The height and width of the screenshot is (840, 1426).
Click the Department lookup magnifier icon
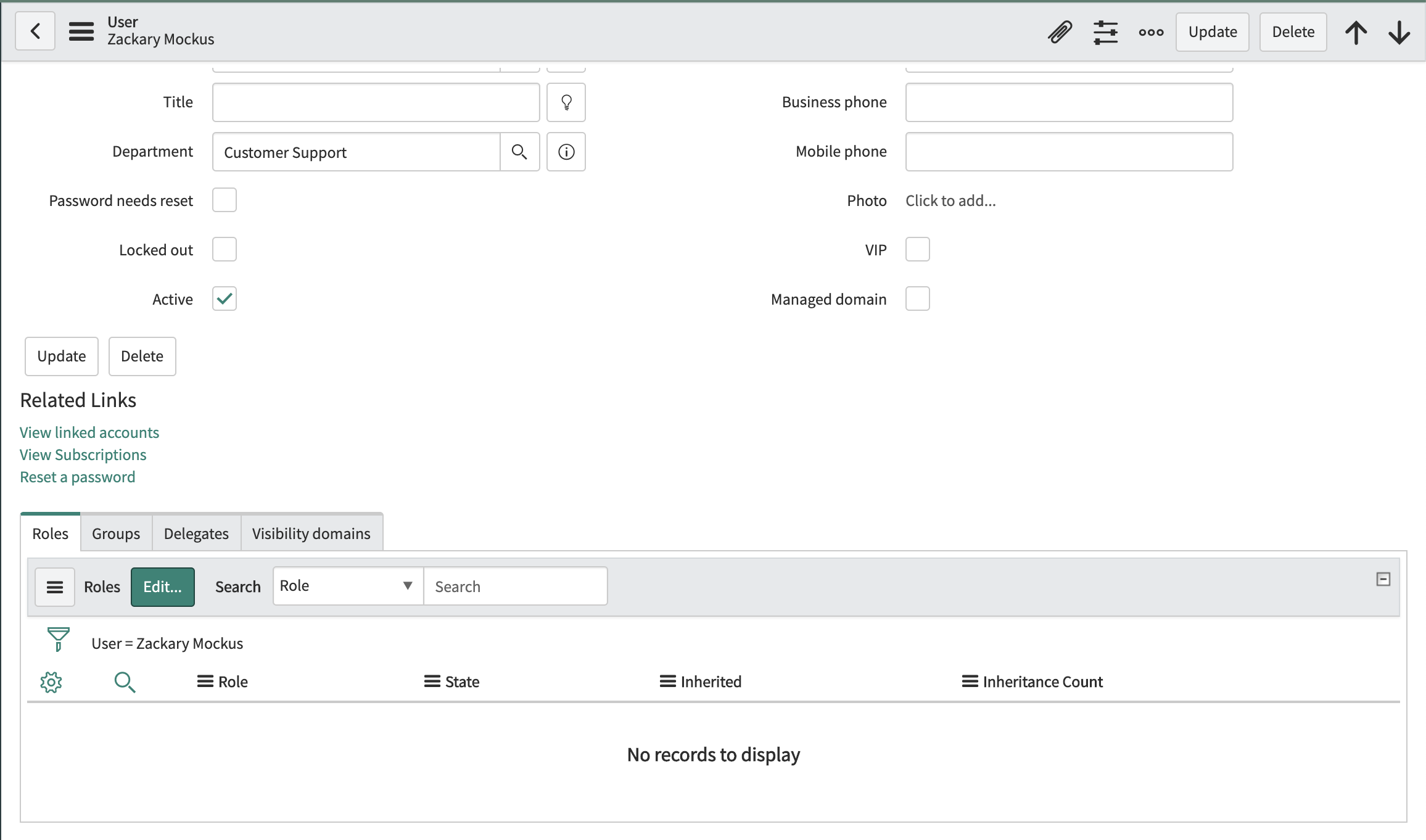click(519, 152)
